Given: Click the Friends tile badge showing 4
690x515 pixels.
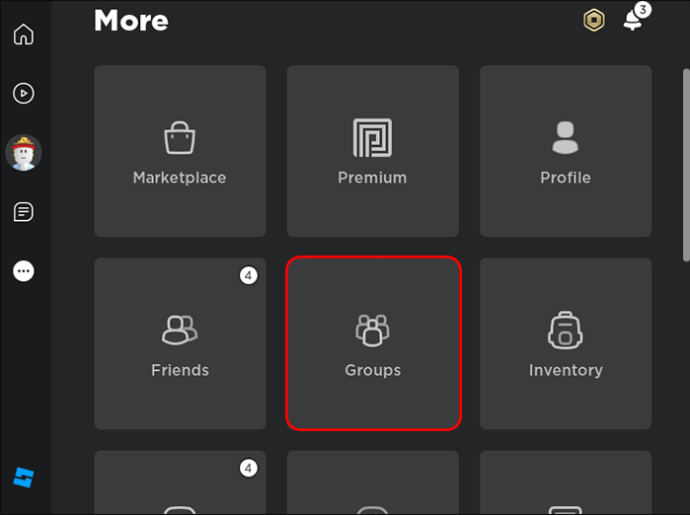Looking at the screenshot, I should click(x=249, y=276).
